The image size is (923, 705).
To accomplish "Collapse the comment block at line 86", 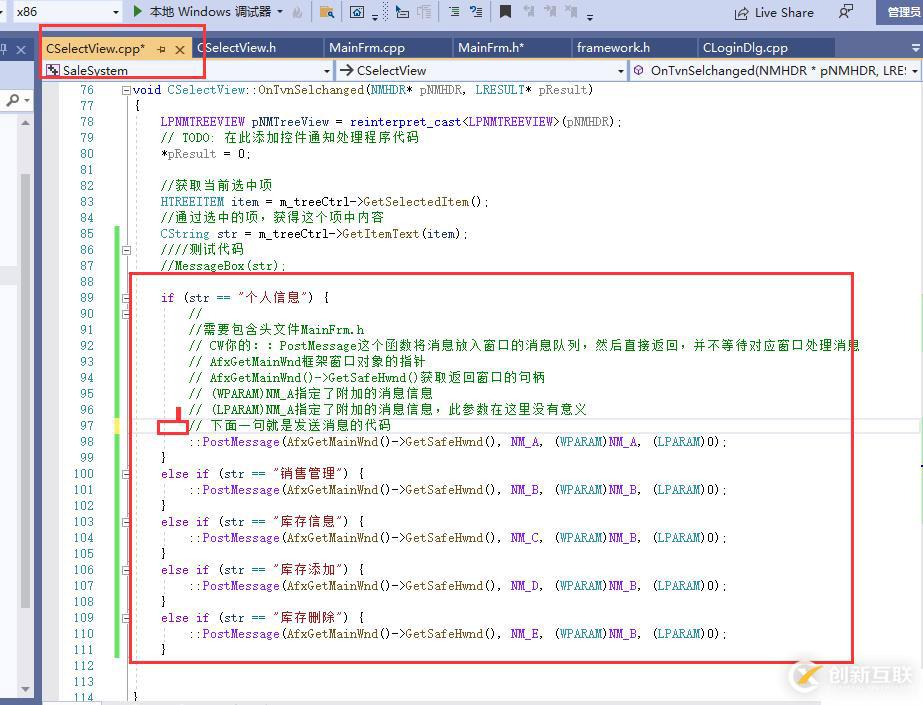I will [x=126, y=250].
